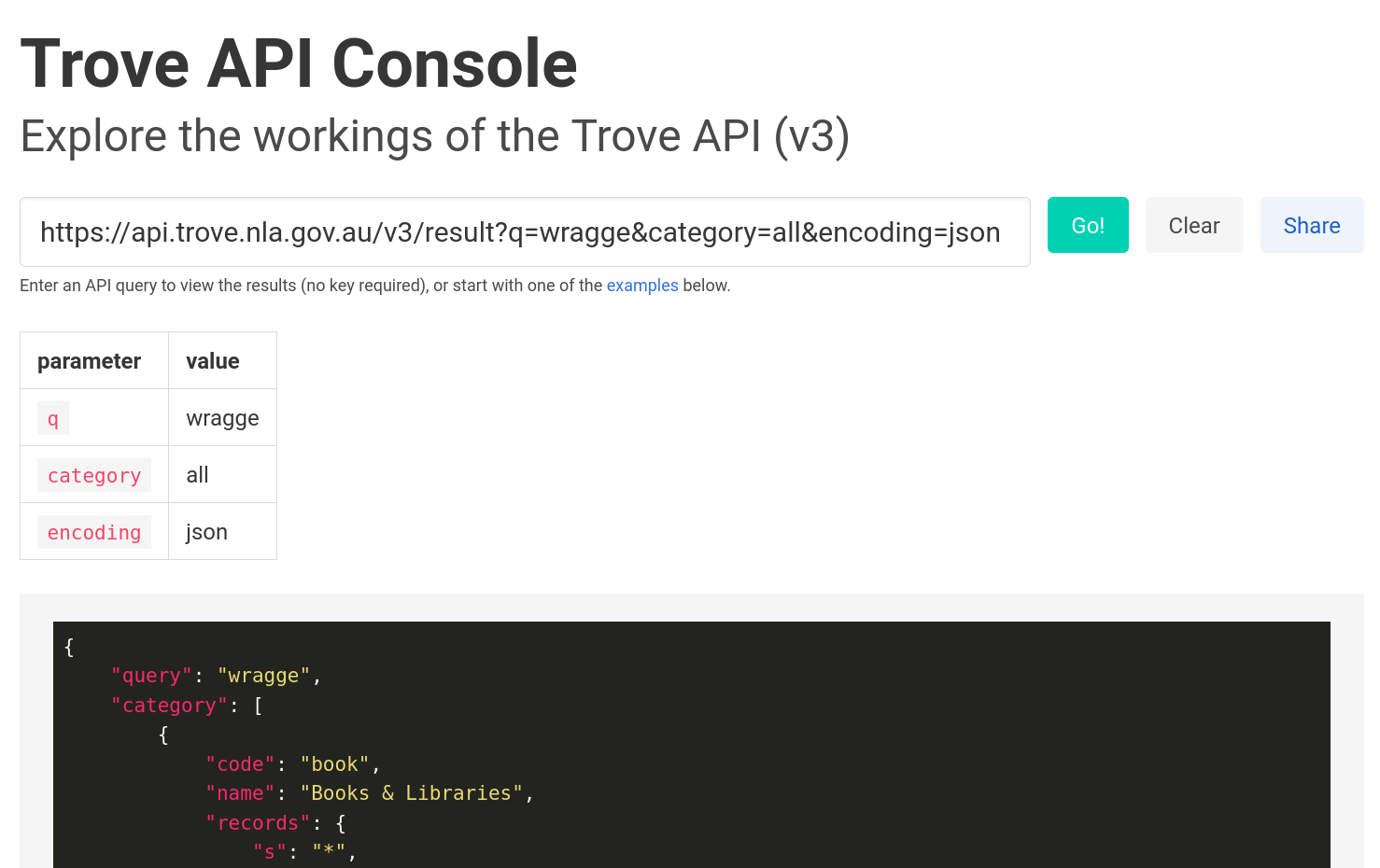This screenshot has width=1380, height=868.
Task: Click the "code" key in JSON output
Action: click(x=240, y=764)
